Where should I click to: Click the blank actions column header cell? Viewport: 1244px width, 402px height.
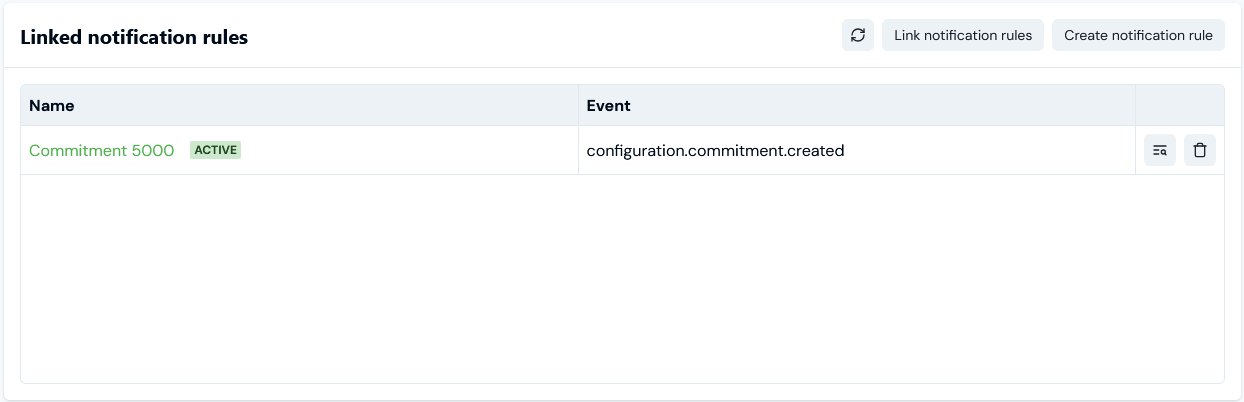coord(1180,105)
